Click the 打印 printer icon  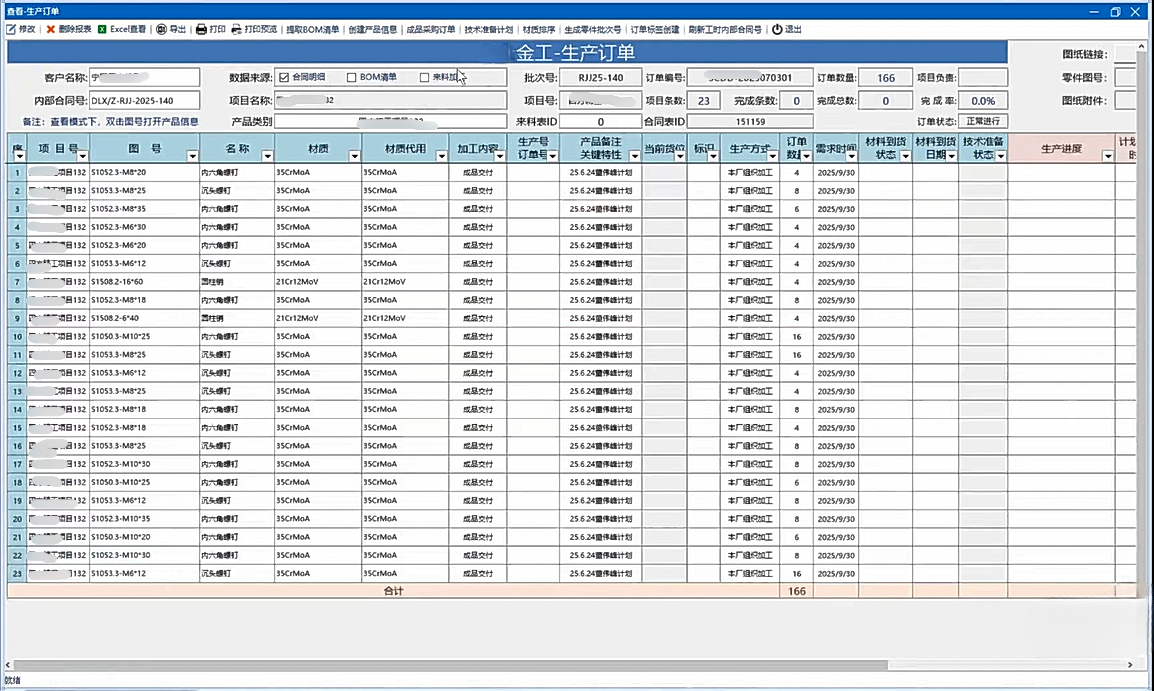click(201, 30)
